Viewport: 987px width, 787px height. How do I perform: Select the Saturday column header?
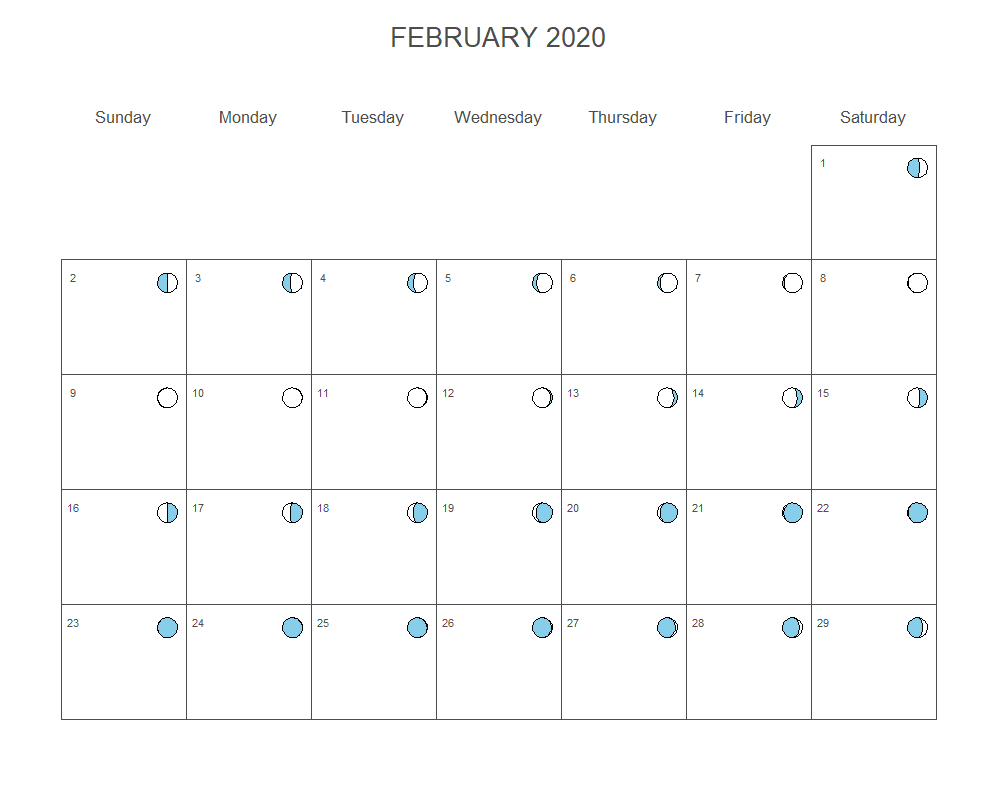tap(872, 117)
